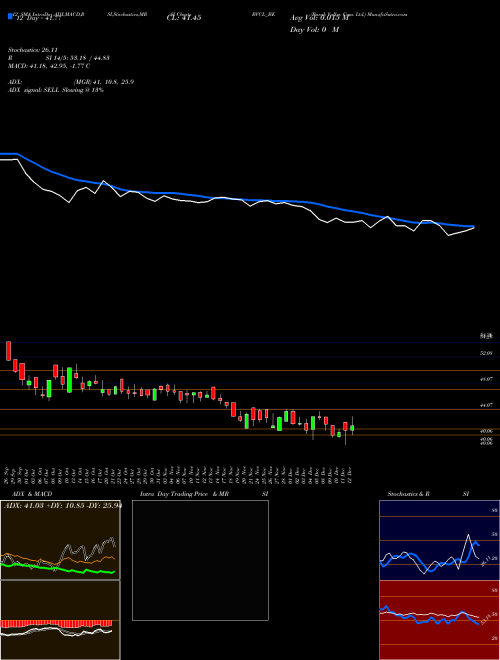
Task: Click the BVCL_BE ticker symbol
Action: tap(263, 14)
